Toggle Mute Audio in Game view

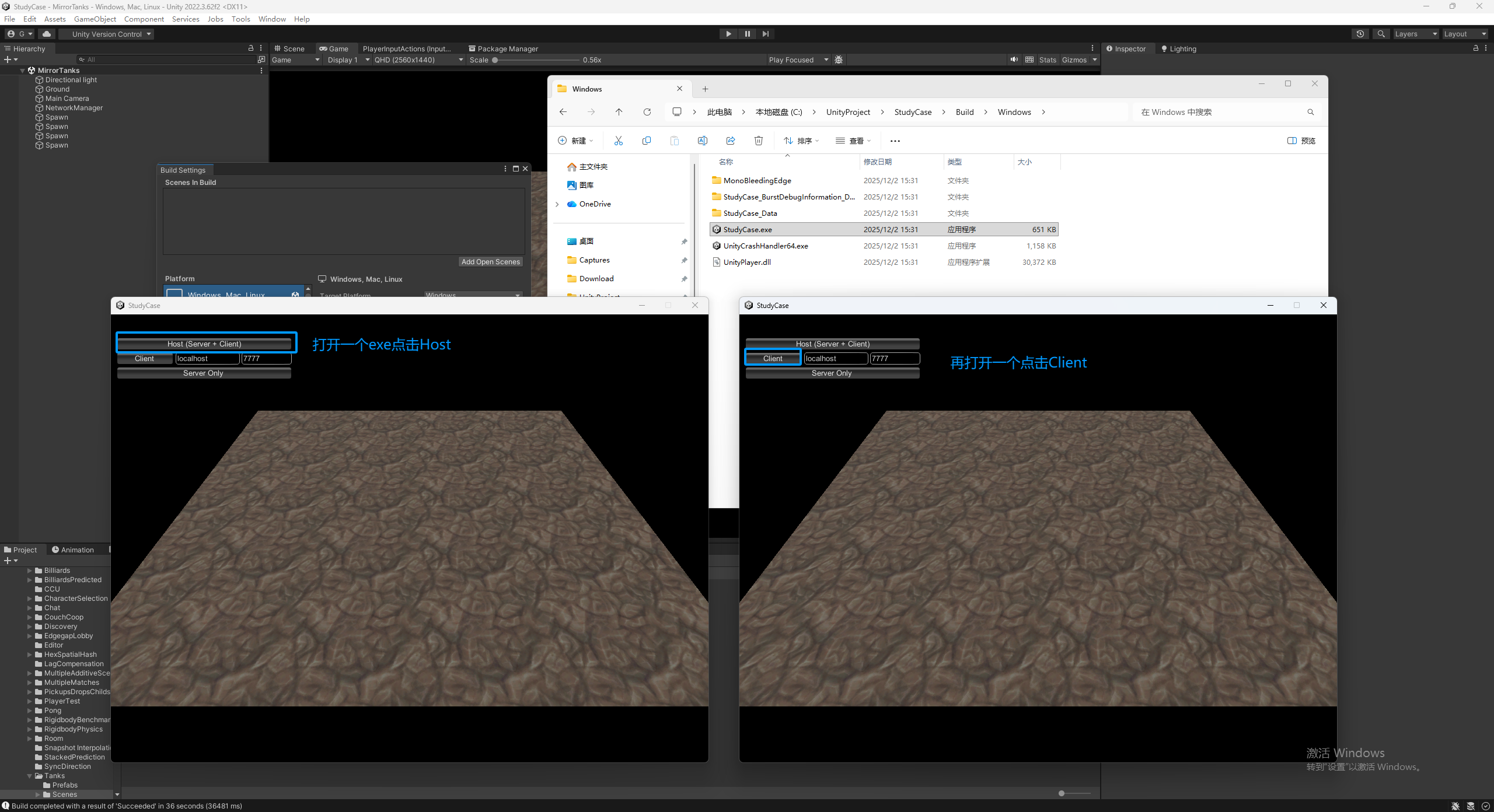click(1014, 60)
